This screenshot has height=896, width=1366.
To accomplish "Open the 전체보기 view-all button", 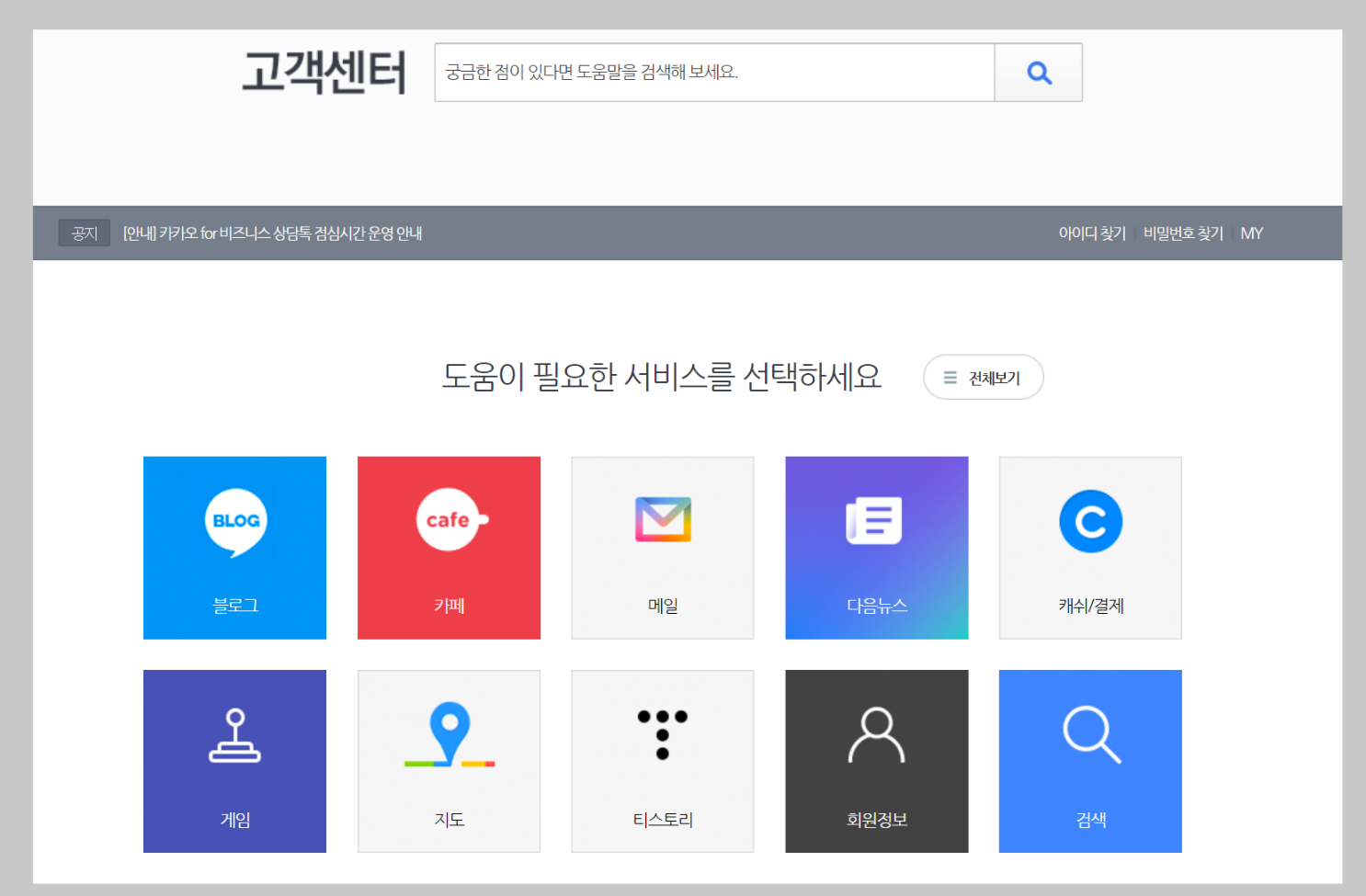I will [984, 378].
